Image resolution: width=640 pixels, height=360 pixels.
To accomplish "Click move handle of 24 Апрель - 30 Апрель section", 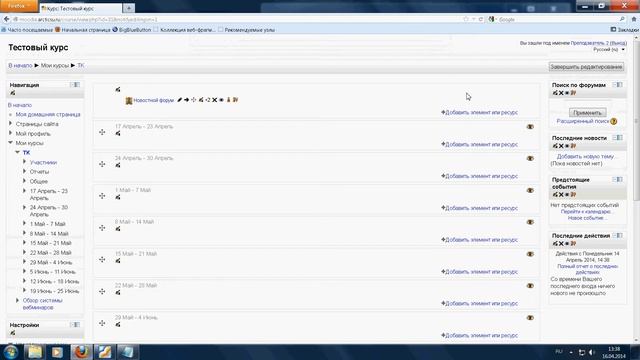I will tap(102, 164).
